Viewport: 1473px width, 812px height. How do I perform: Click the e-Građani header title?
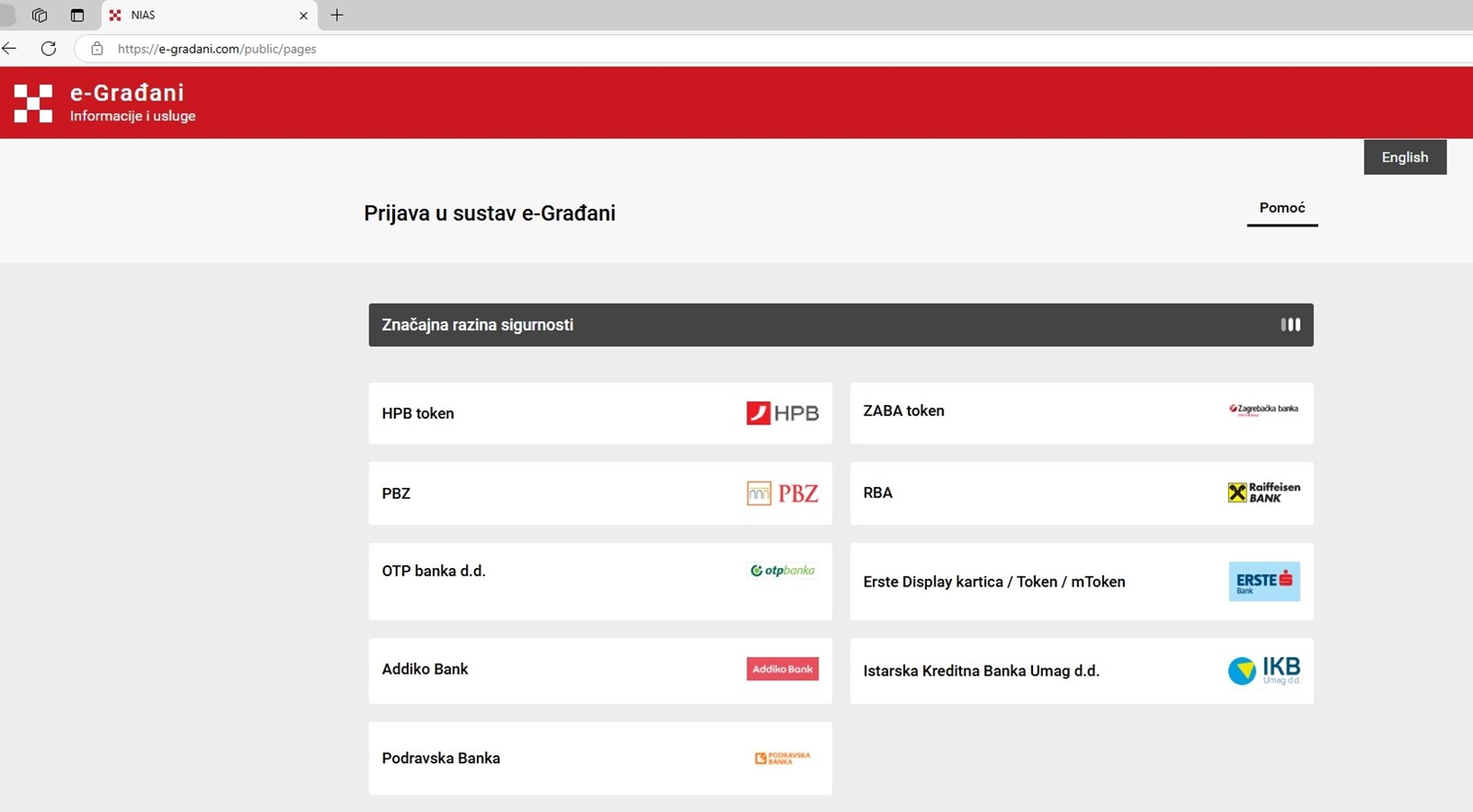(127, 93)
